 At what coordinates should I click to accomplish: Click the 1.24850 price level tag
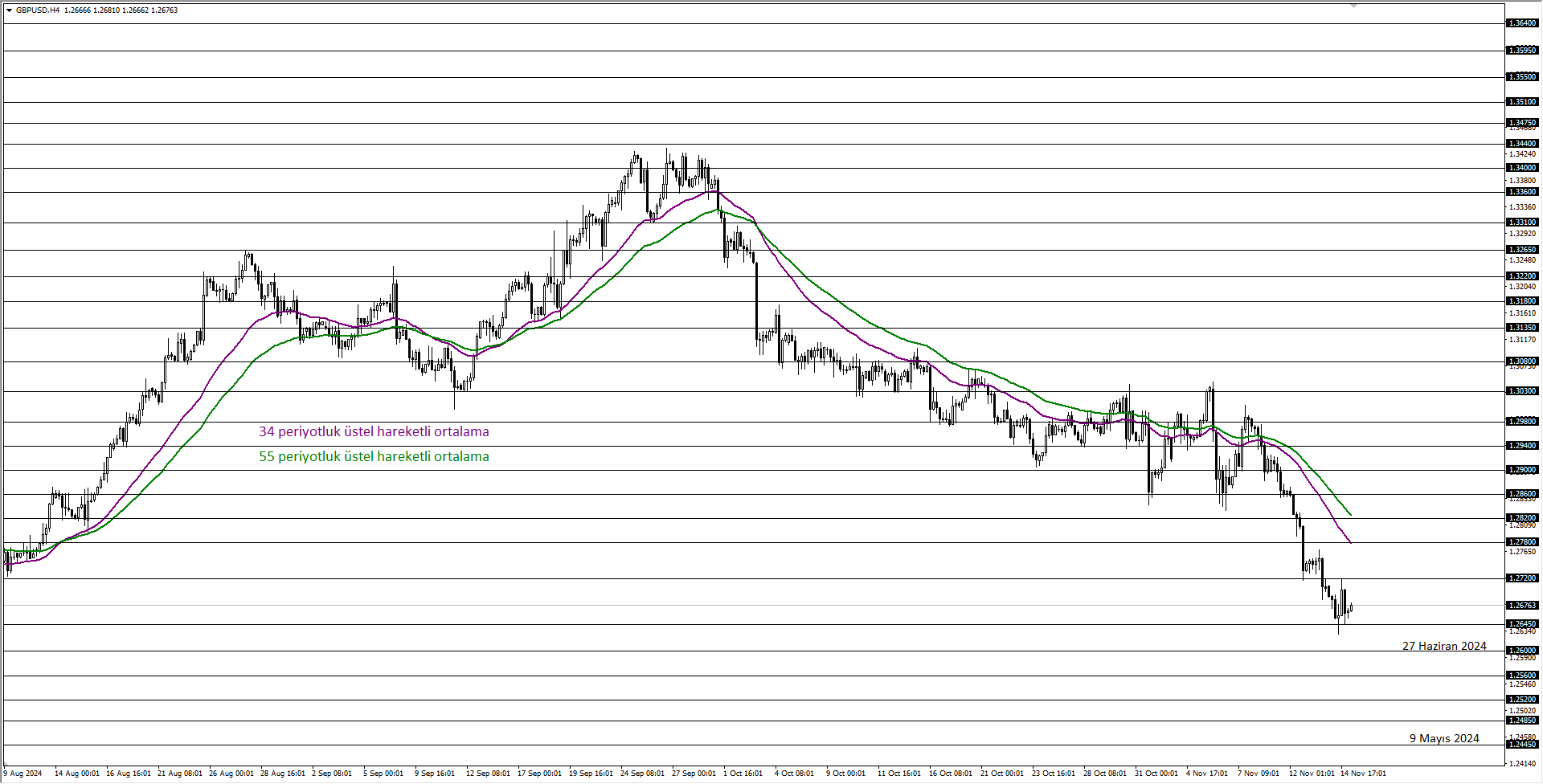[1522, 721]
